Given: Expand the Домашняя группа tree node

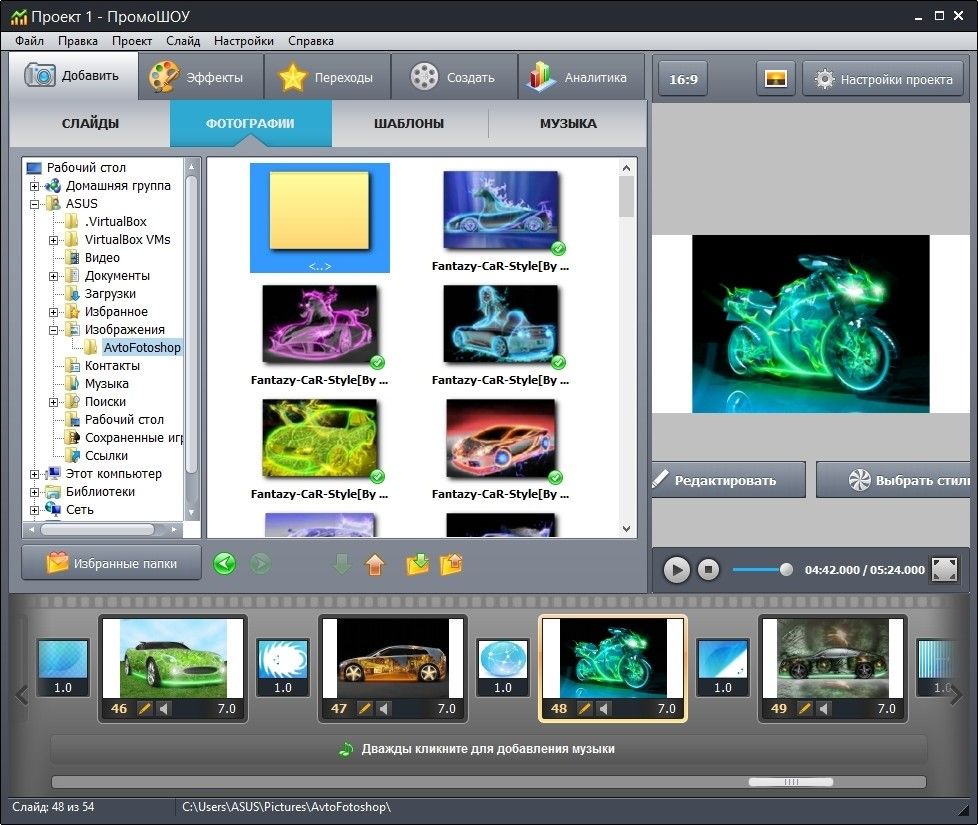Looking at the screenshot, I should [35, 186].
